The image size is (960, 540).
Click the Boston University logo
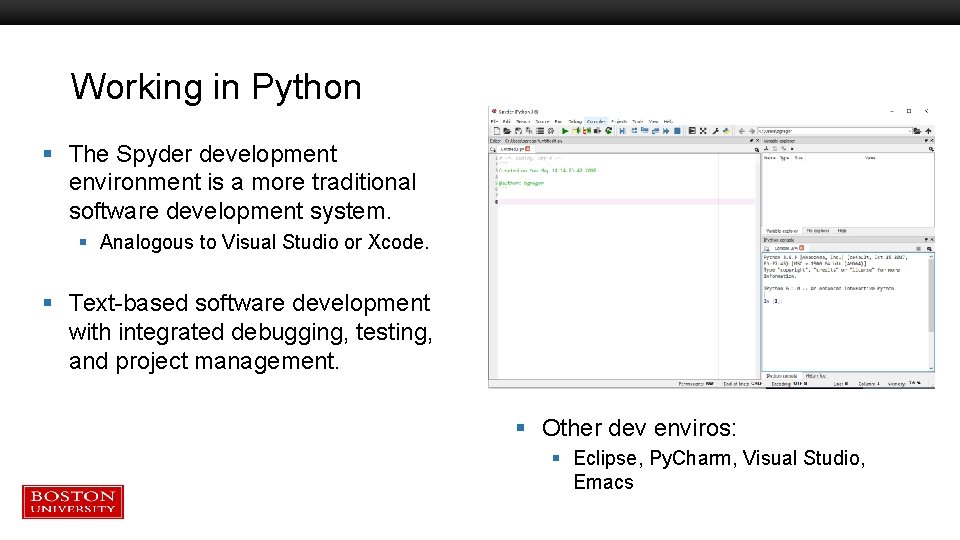tap(73, 502)
